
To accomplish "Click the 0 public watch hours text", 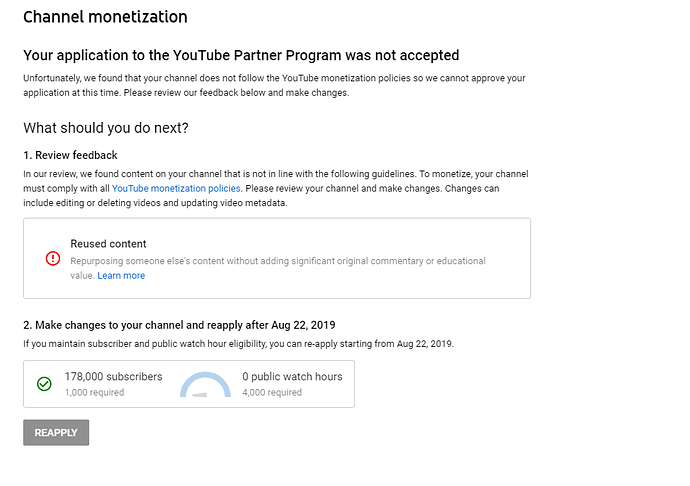I will (292, 376).
